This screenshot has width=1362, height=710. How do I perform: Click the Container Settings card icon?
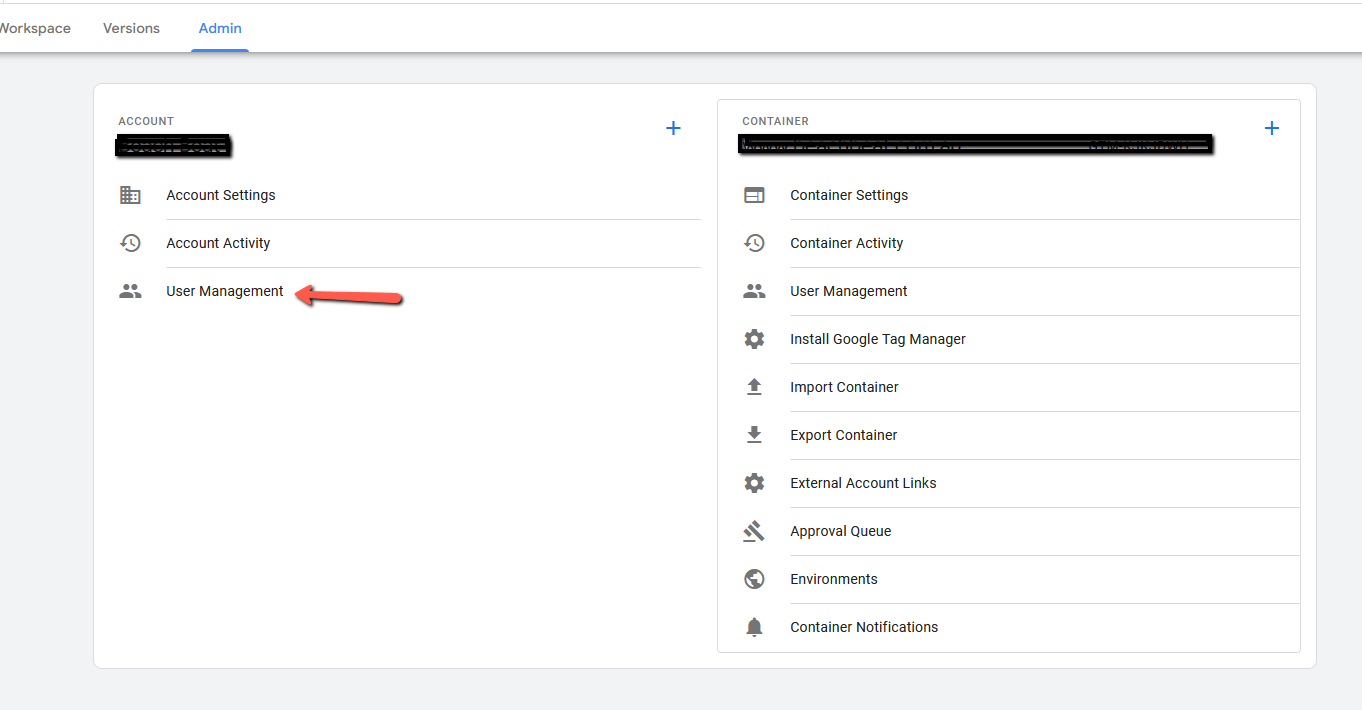coord(754,195)
